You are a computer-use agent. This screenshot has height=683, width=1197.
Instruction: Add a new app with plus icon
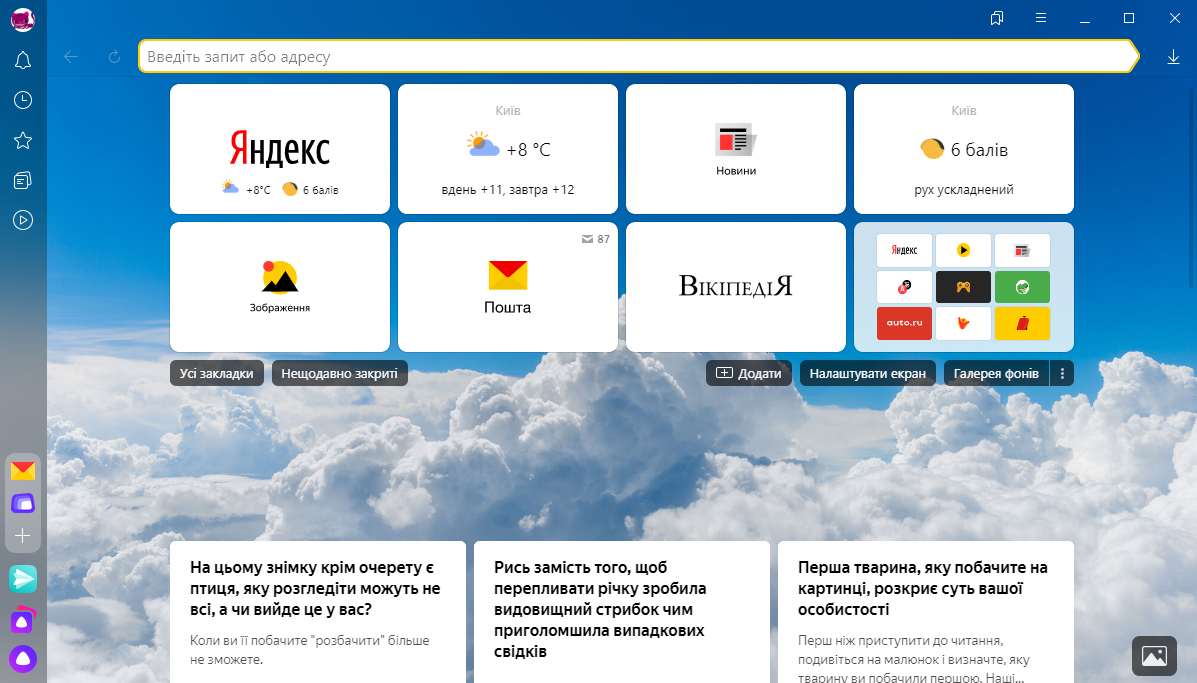23,536
